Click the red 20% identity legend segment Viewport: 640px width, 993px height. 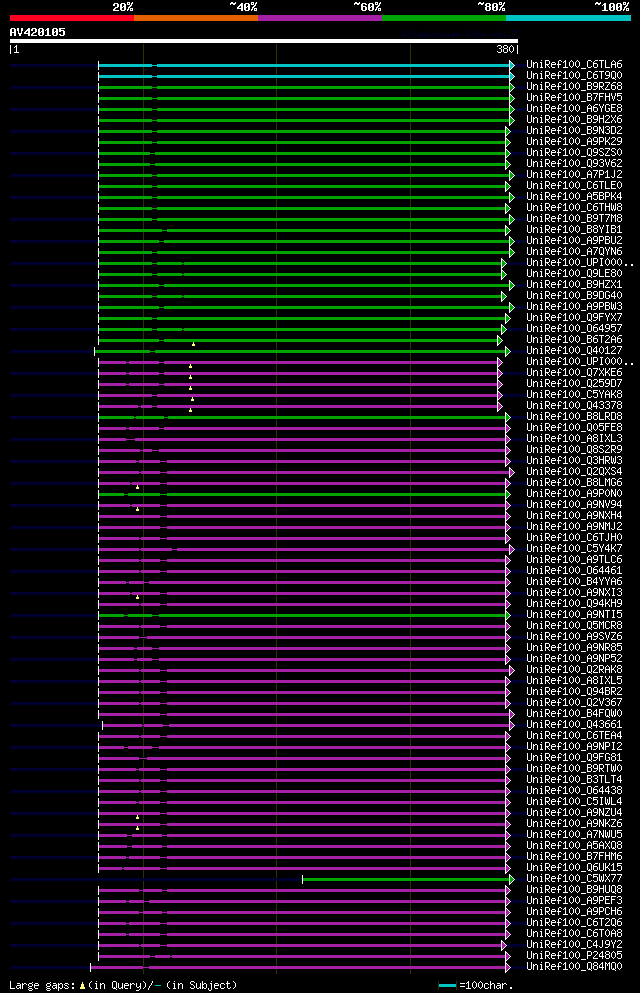point(72,18)
